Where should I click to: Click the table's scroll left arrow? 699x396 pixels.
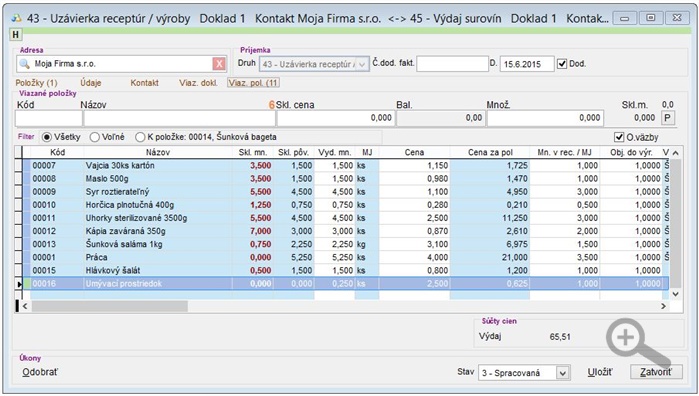coord(25,306)
